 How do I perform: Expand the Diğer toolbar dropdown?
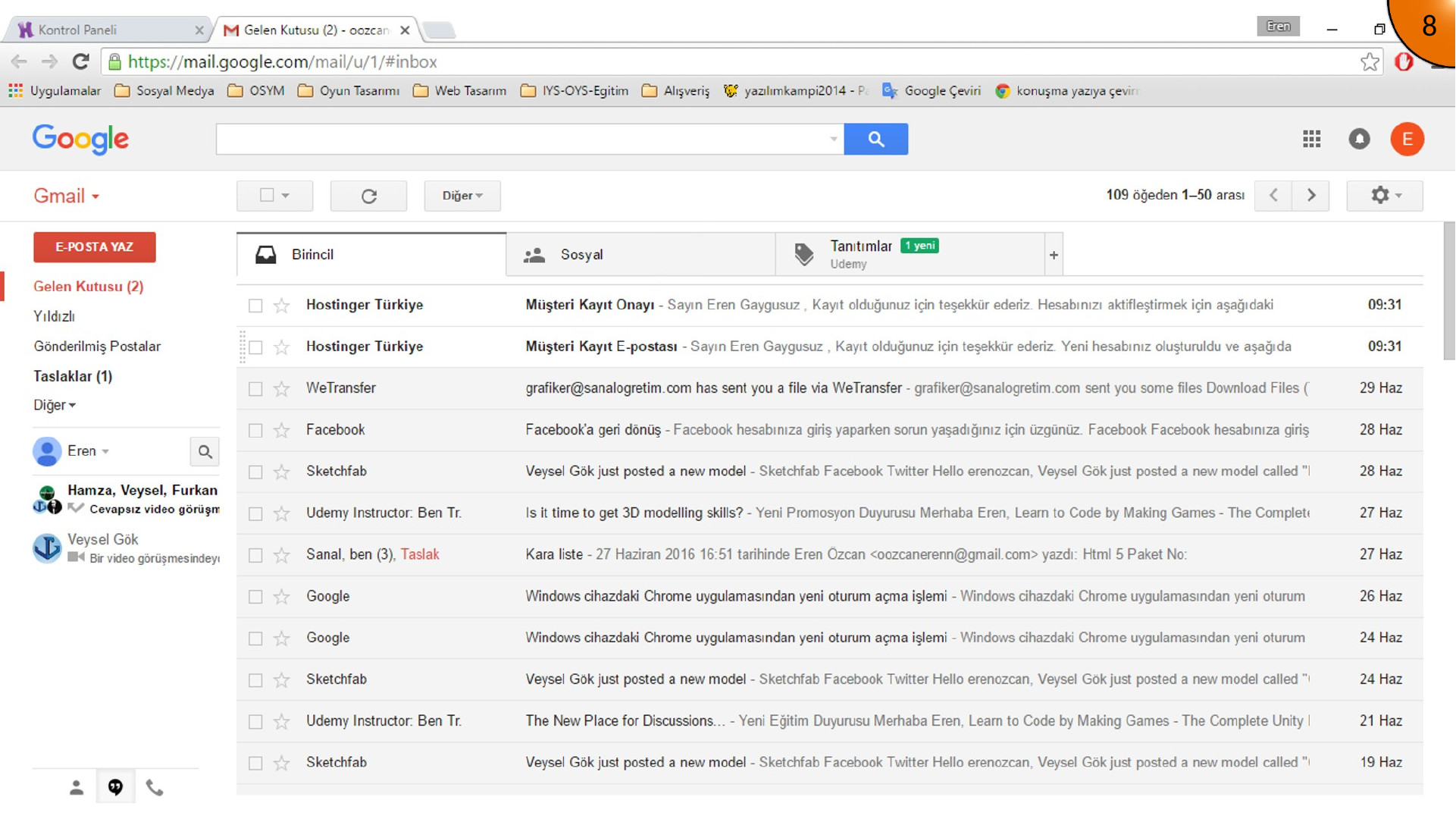pos(462,196)
